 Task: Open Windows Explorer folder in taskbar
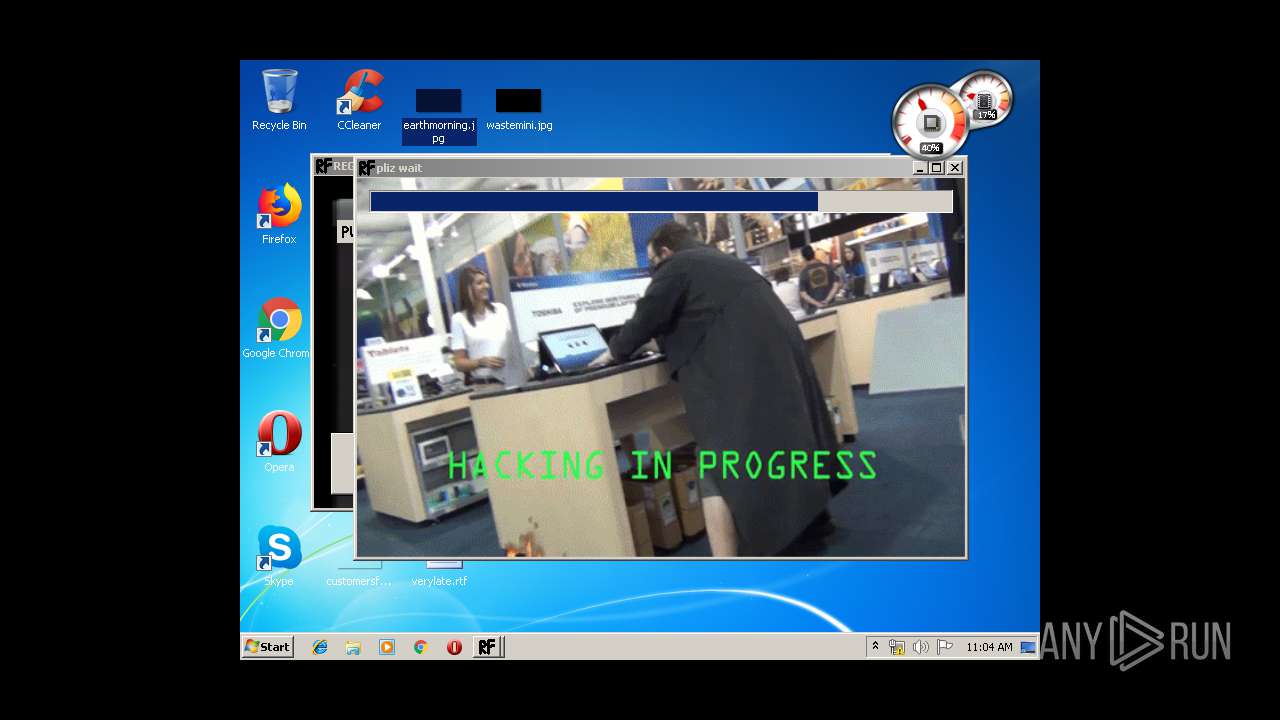(353, 647)
